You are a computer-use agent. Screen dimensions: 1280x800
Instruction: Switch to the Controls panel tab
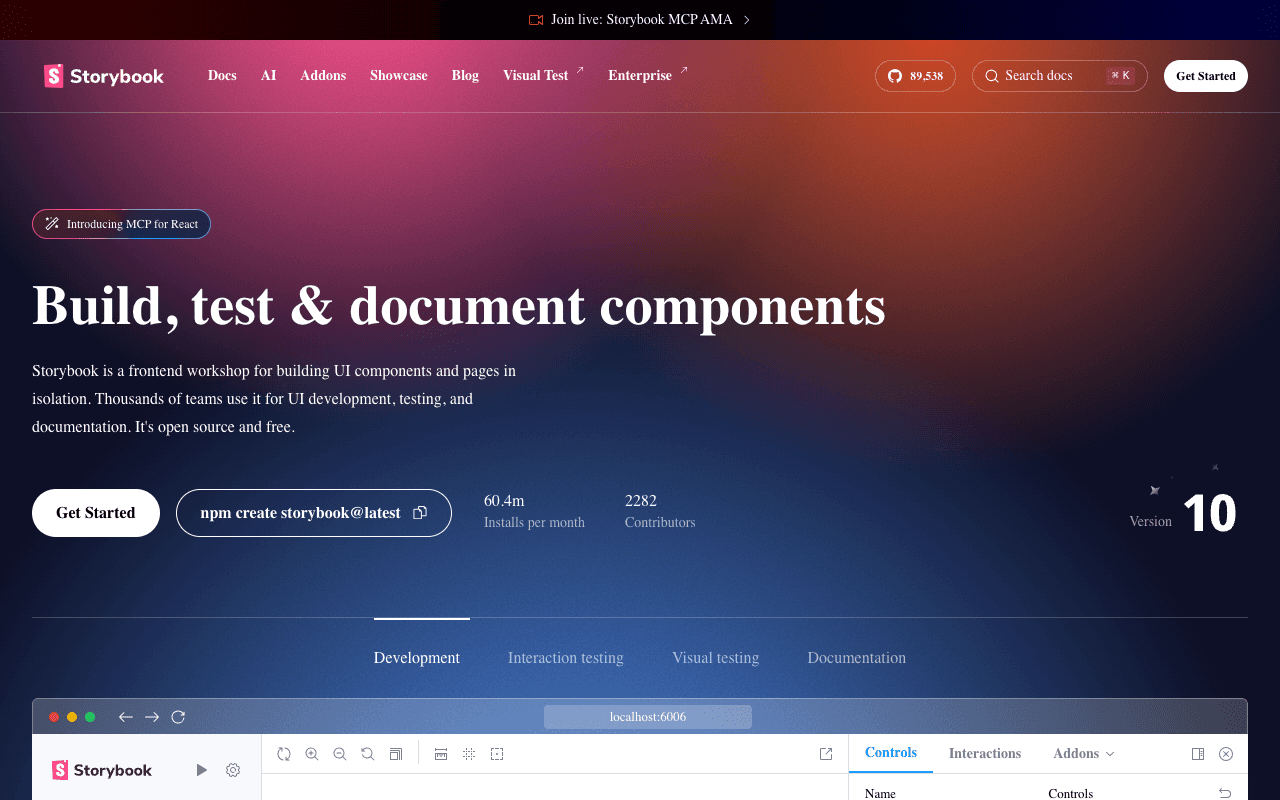click(x=891, y=753)
